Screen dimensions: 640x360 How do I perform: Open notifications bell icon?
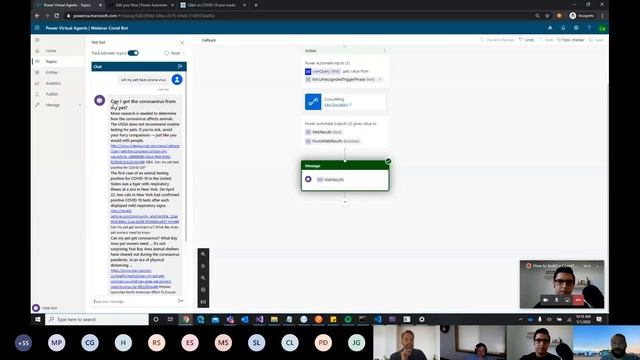(x=563, y=28)
